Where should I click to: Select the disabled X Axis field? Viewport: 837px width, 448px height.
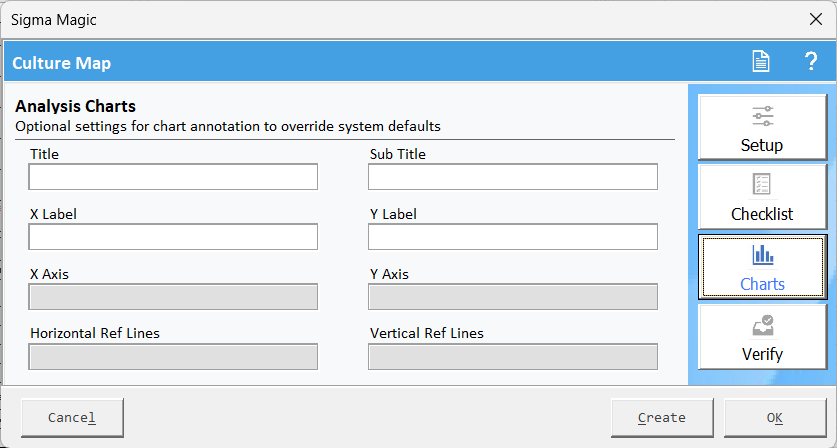point(173,297)
